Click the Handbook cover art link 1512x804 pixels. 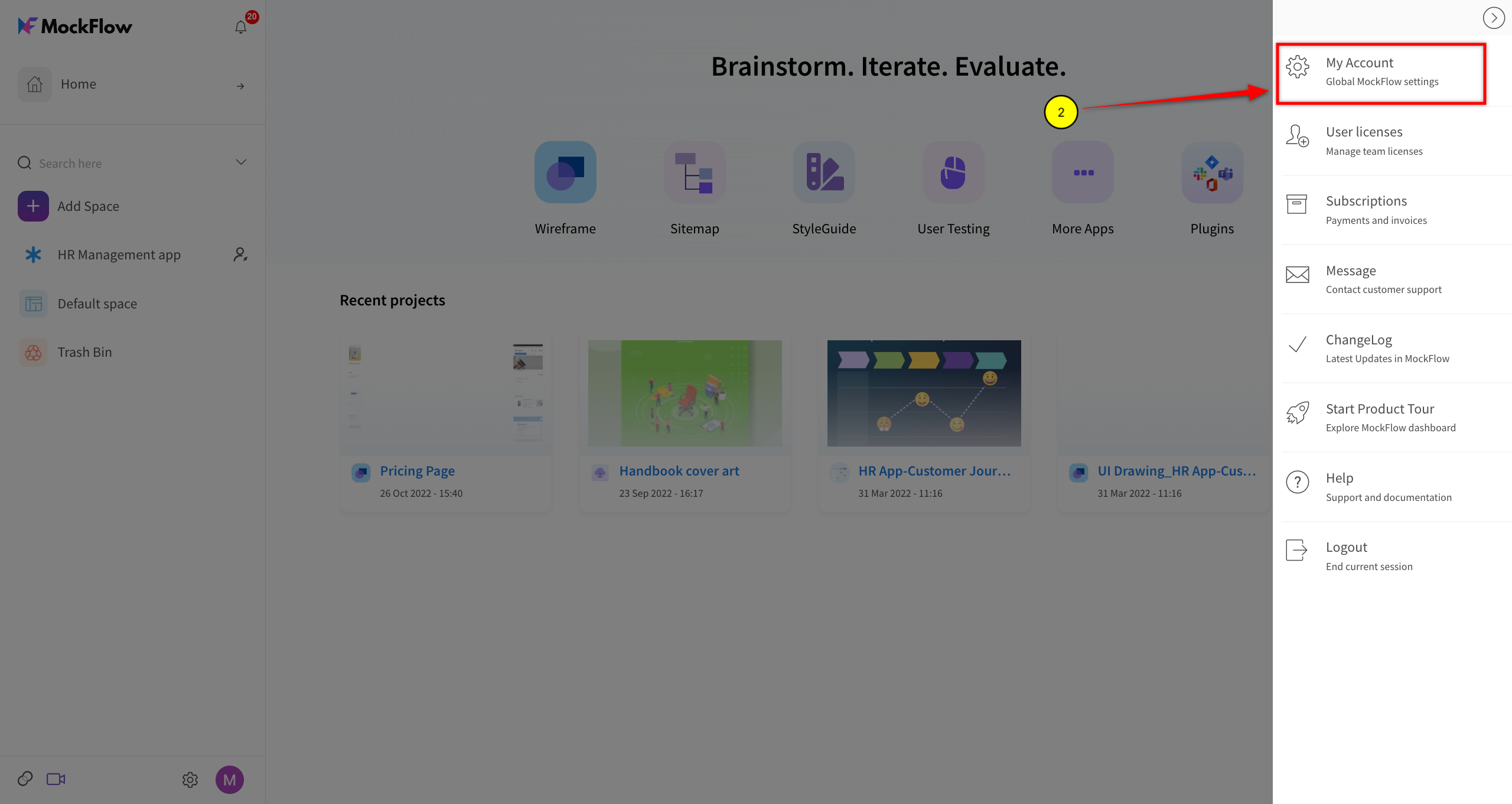pyautogui.click(x=679, y=471)
